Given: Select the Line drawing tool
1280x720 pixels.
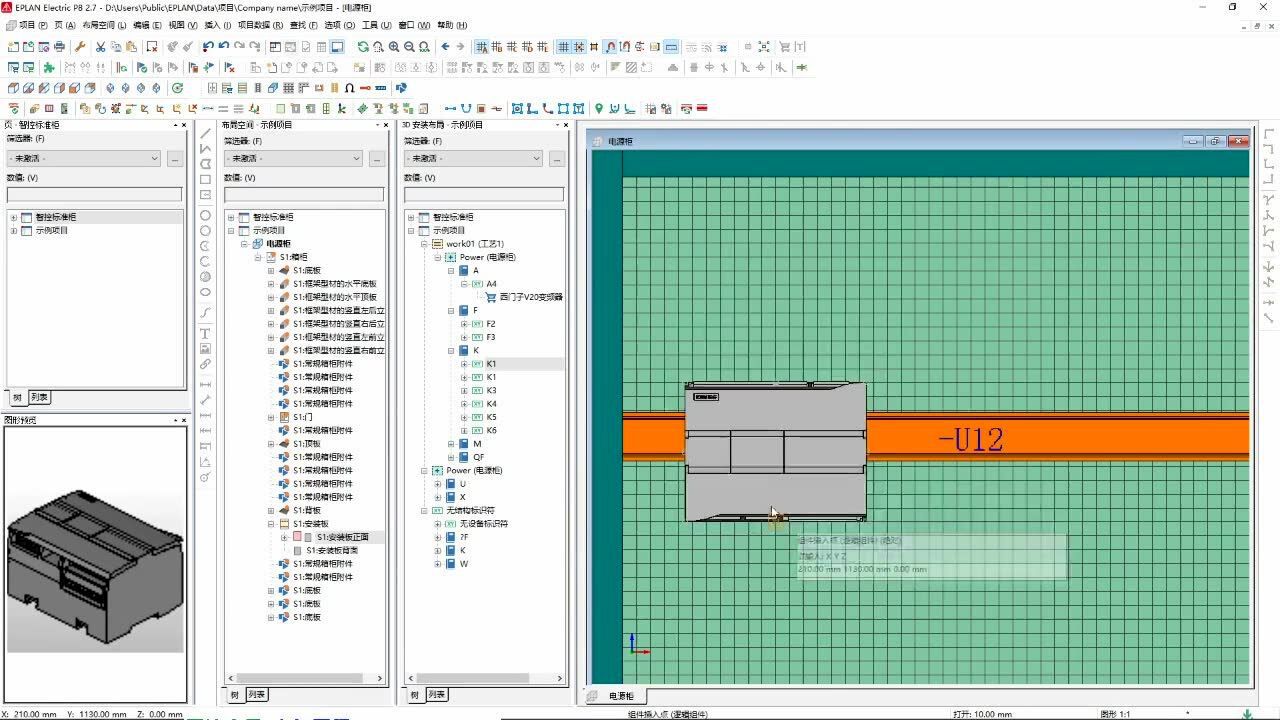Looking at the screenshot, I should [x=205, y=133].
